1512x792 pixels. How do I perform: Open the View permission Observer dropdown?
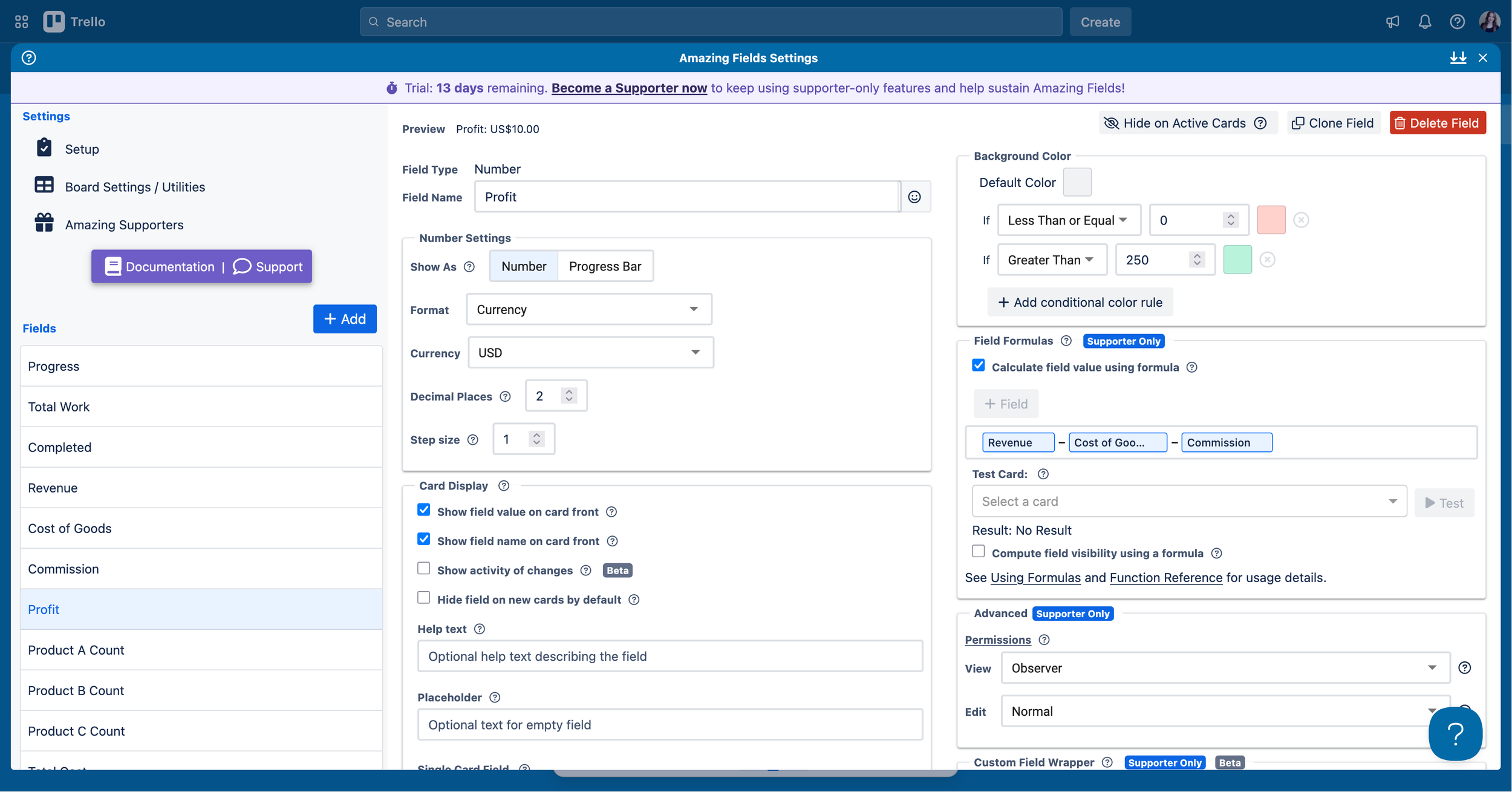(1225, 668)
